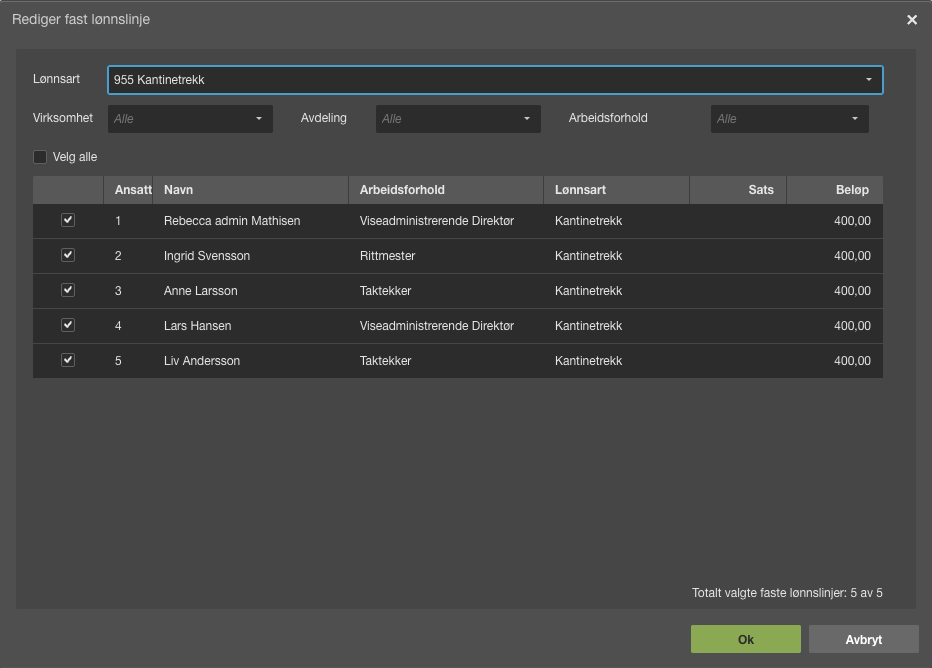This screenshot has width=932, height=668.
Task: Click Taktekker in Liv Andersson's row
Action: pos(385,361)
